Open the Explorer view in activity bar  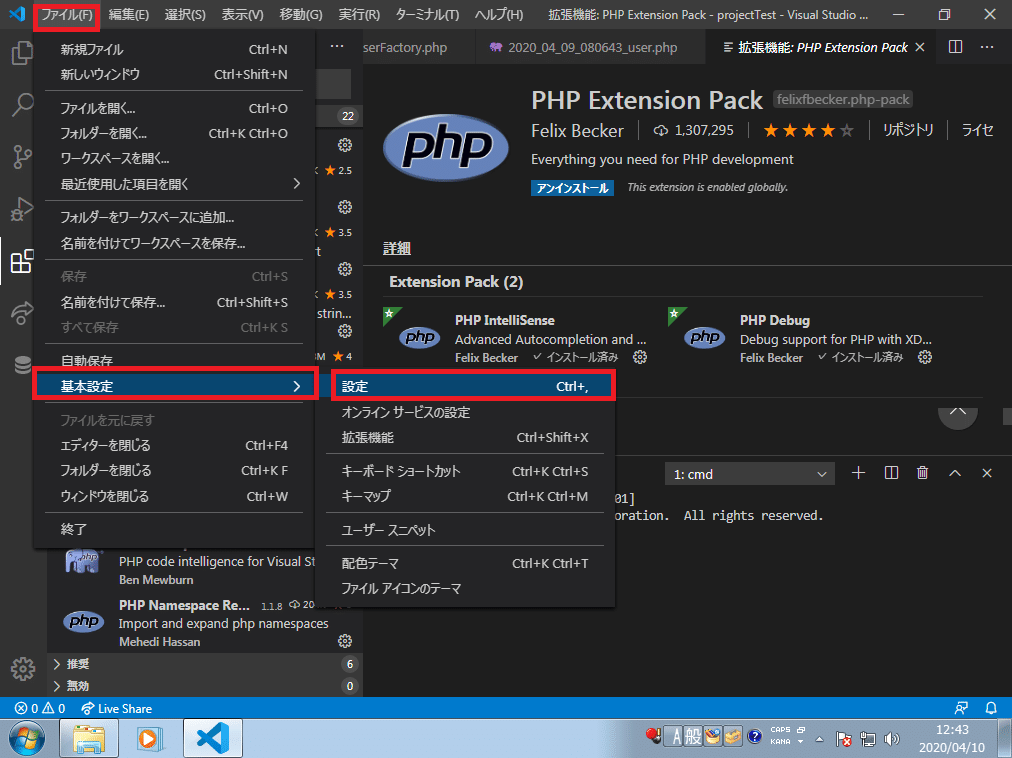(22, 53)
